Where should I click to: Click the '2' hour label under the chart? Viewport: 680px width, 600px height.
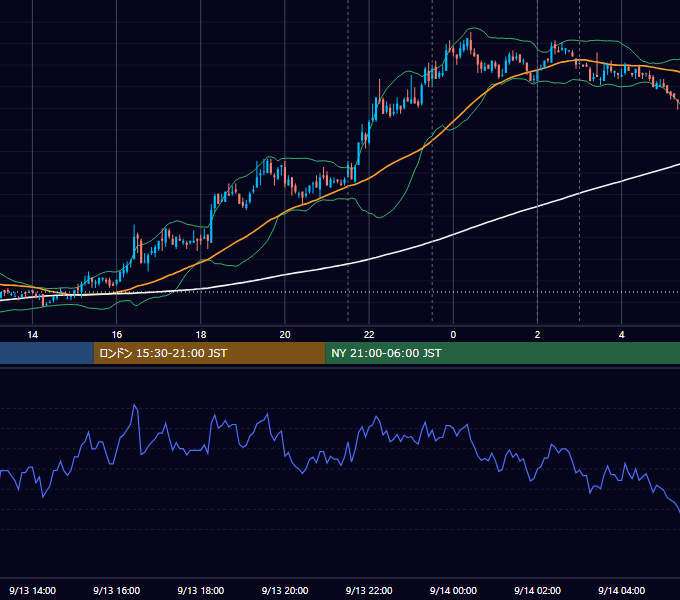pyautogui.click(x=537, y=335)
